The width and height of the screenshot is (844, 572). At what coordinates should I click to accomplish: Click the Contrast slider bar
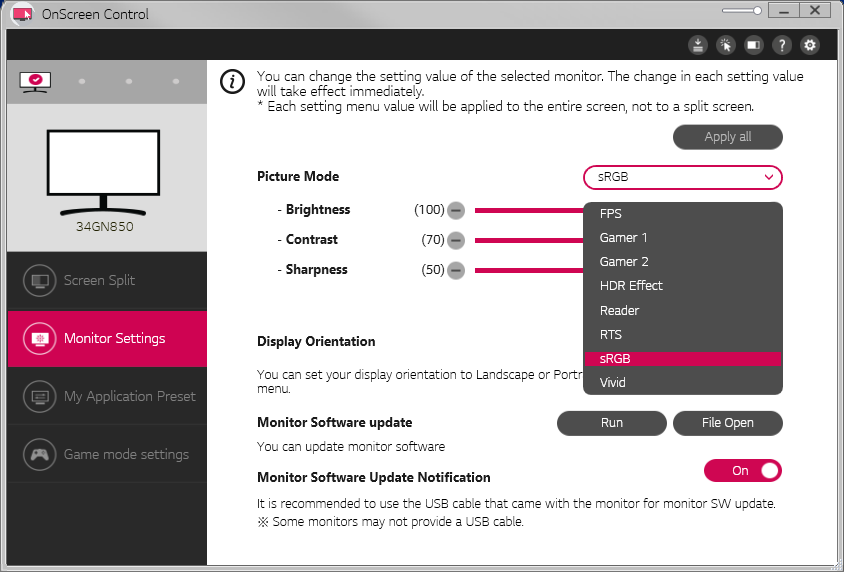point(529,241)
